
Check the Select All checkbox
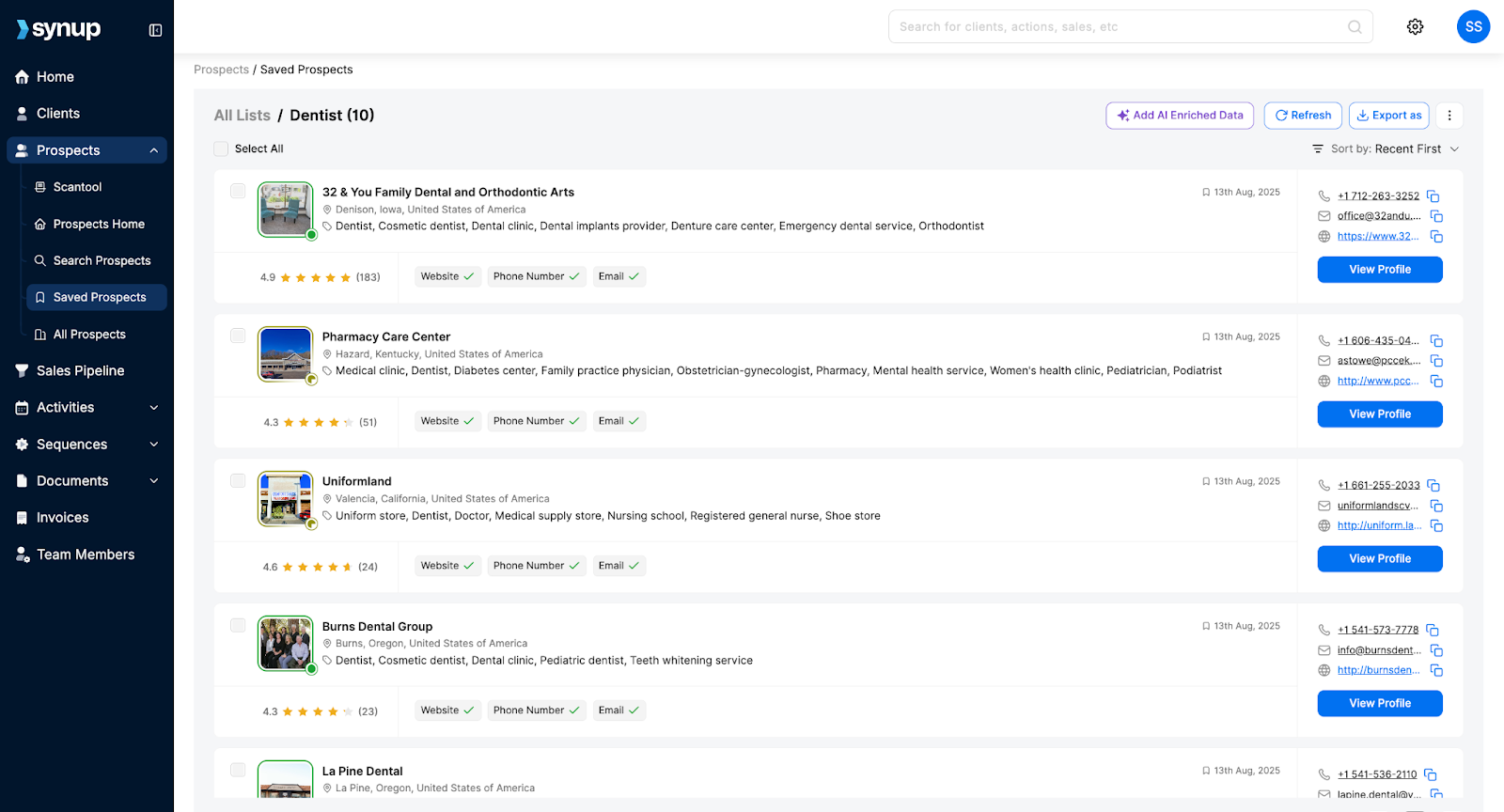click(x=221, y=148)
